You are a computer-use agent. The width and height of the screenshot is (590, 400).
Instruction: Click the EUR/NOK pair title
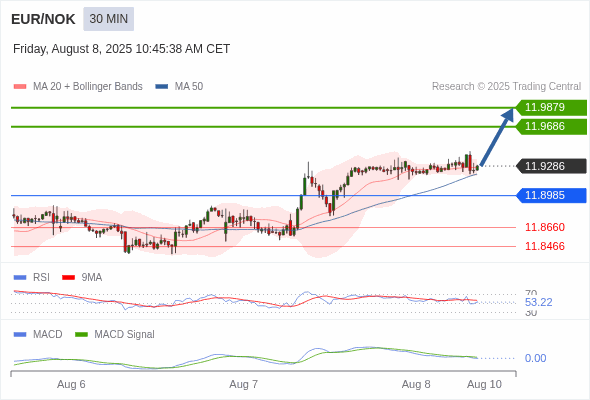tap(43, 19)
